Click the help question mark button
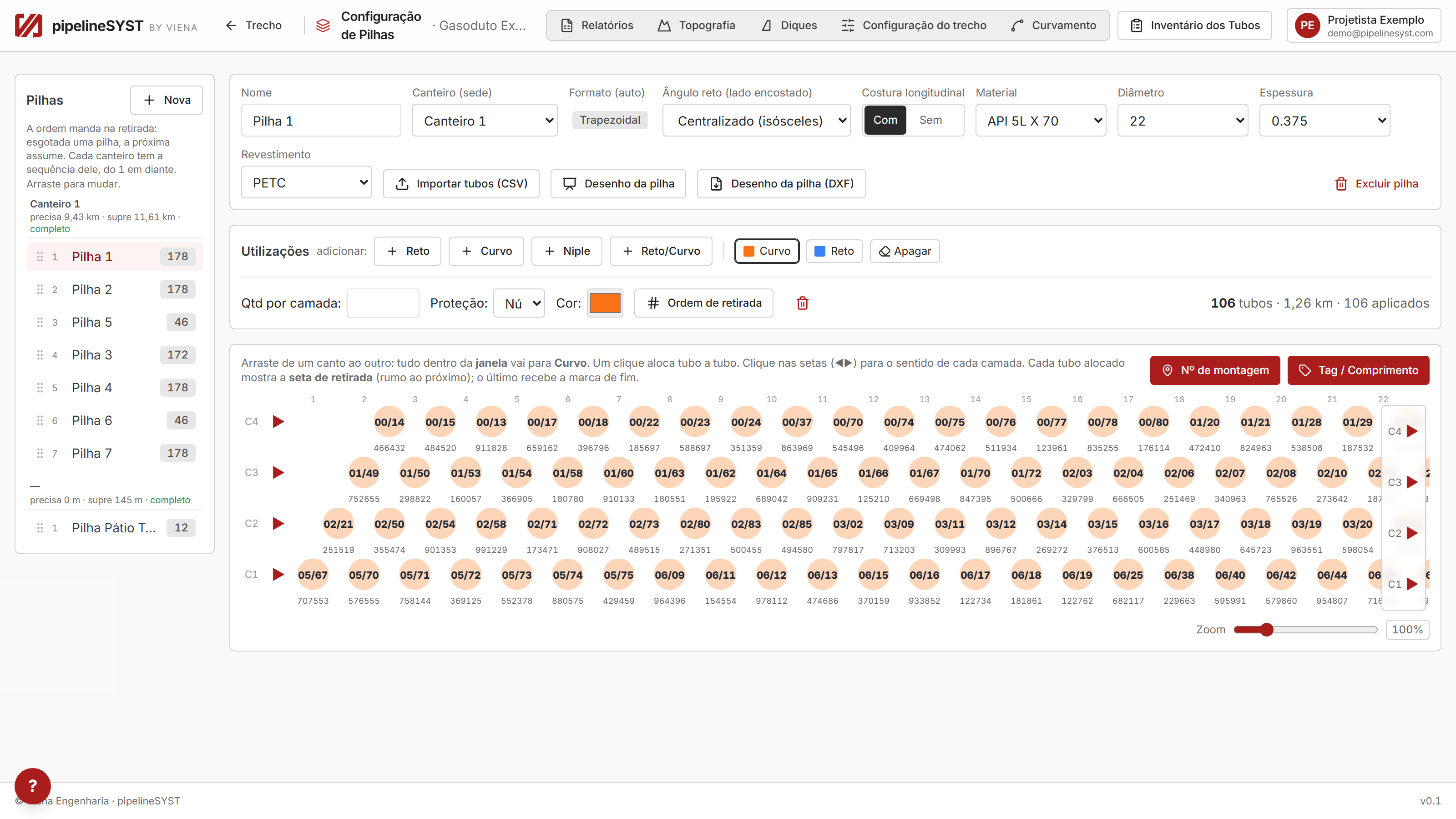The width and height of the screenshot is (1456, 819). pos(33,786)
